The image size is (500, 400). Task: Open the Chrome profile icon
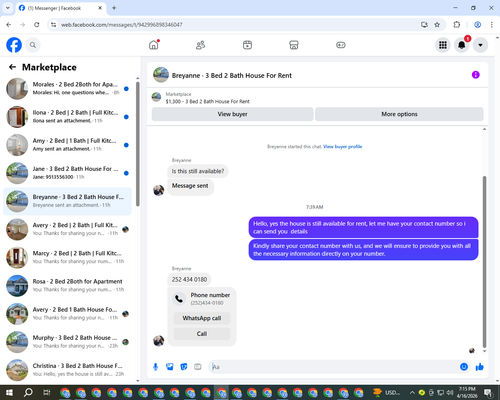tap(477, 25)
